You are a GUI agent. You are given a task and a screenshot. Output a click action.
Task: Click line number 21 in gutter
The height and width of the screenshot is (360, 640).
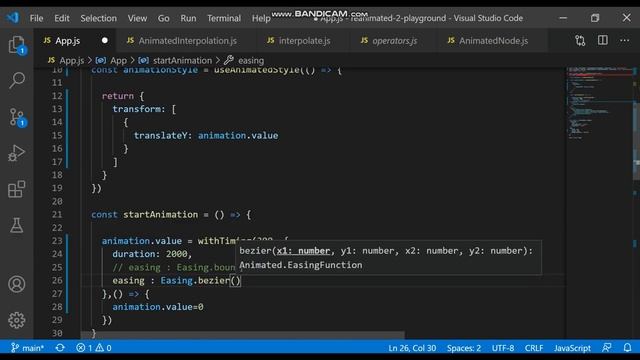57,214
